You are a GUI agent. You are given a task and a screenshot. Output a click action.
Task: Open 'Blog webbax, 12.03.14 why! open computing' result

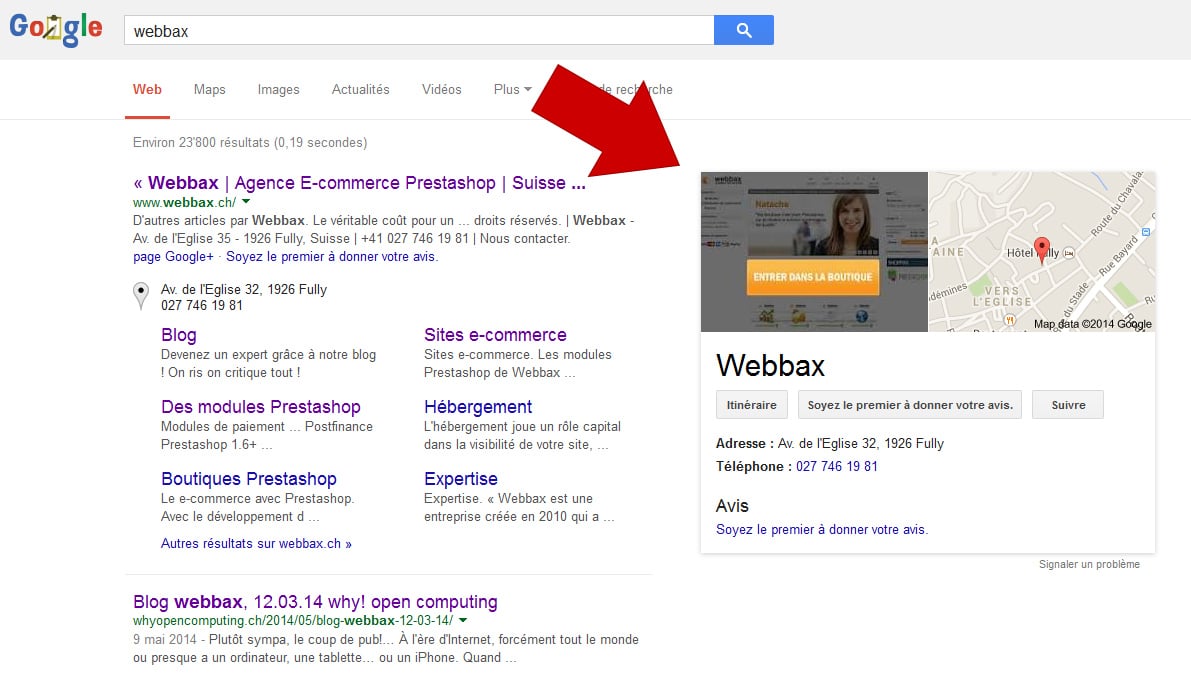point(315,602)
